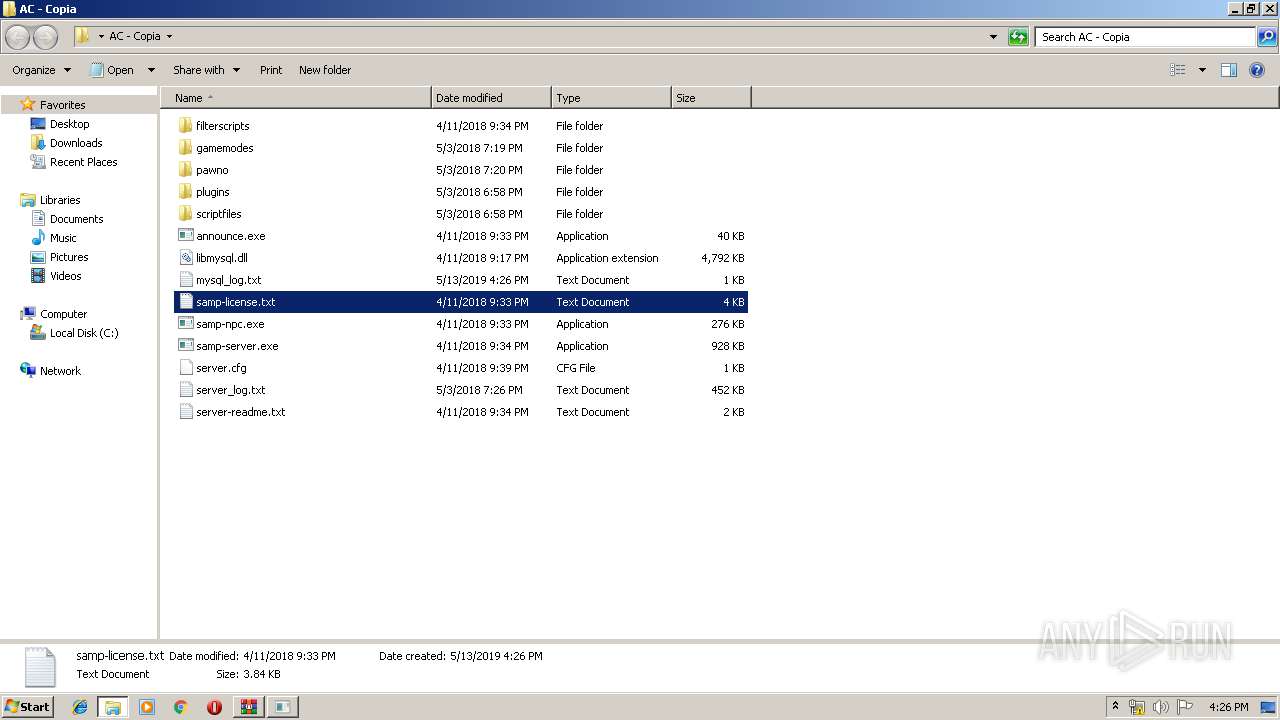Click the Start button
This screenshot has height=720, width=1280.
pos(28,707)
